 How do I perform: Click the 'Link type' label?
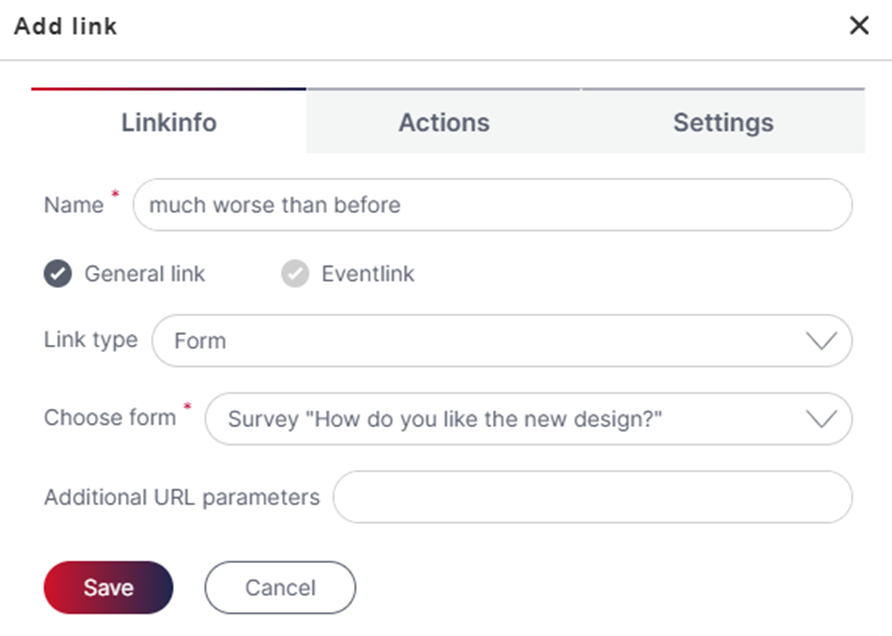coord(91,340)
